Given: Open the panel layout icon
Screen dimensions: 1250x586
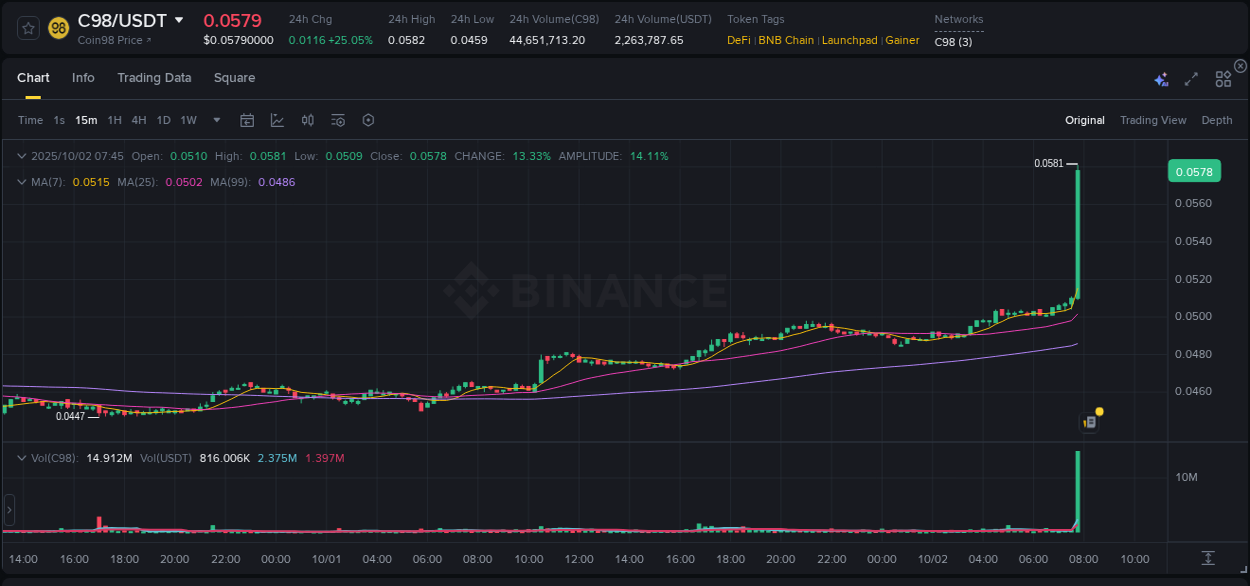Looking at the screenshot, I should (1222, 77).
